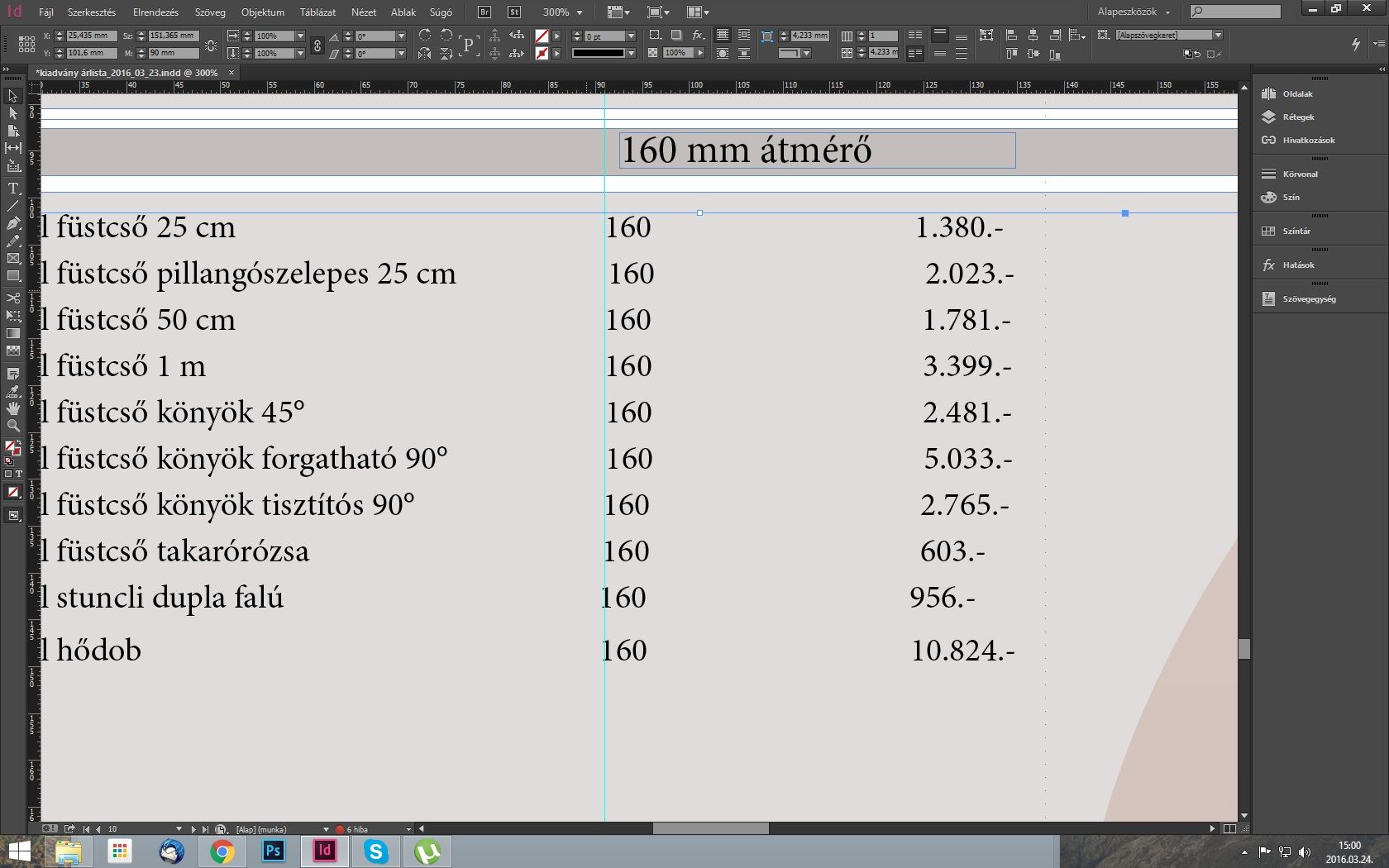Activate the Hand tool
1389x868 pixels.
click(13, 408)
